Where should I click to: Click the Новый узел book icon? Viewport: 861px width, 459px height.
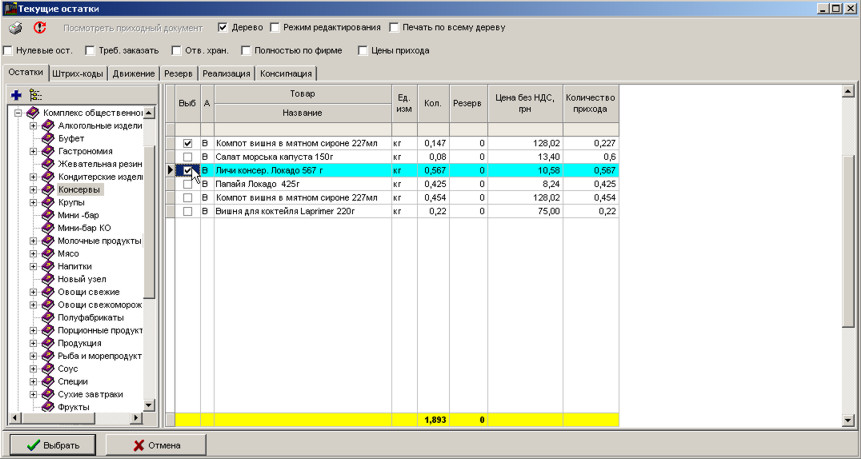click(48, 279)
